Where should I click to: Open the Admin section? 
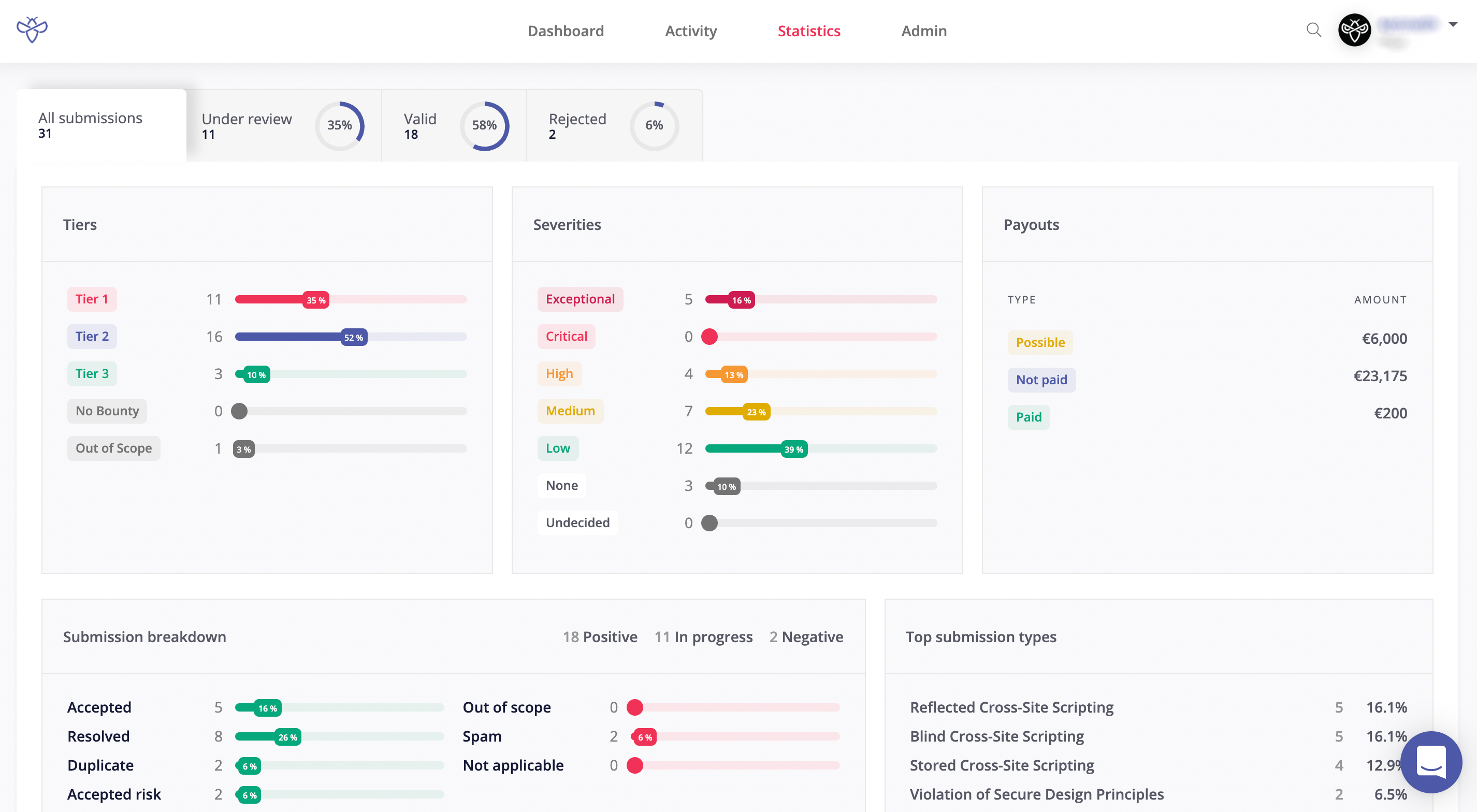pyautogui.click(x=924, y=31)
